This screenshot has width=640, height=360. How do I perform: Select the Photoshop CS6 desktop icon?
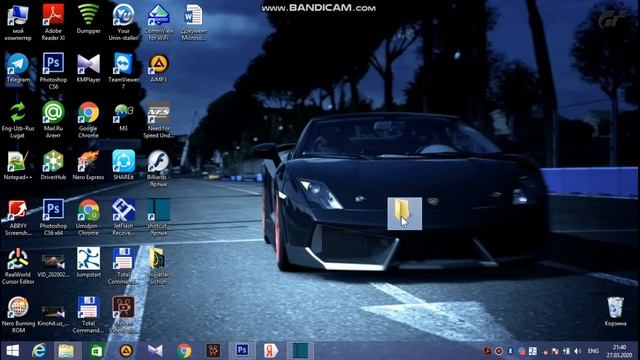click(53, 71)
